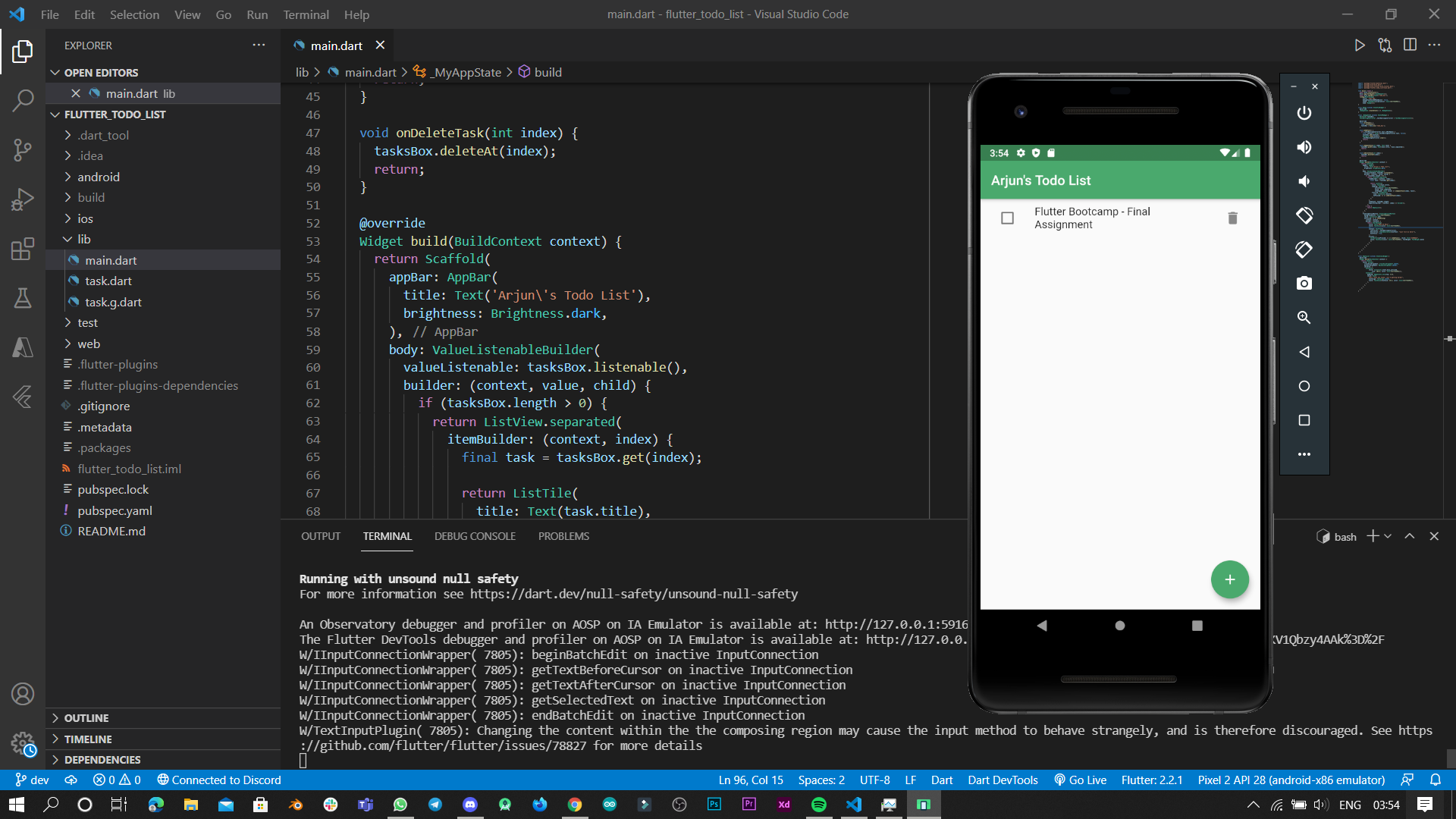This screenshot has width=1456, height=819.
Task: Click Go Live in status bar
Action: click(1080, 780)
